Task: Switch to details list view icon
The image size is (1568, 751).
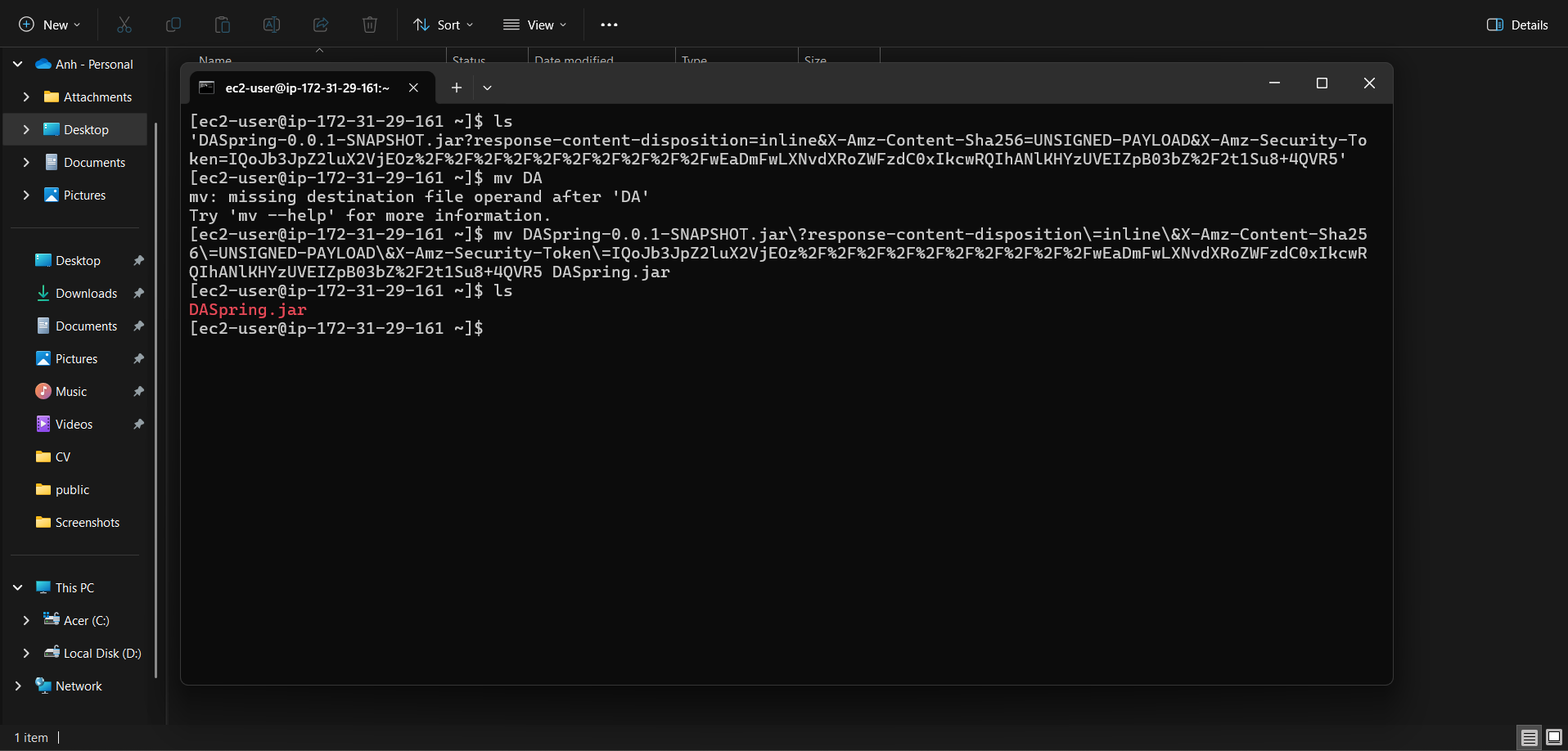Action: click(x=1529, y=737)
